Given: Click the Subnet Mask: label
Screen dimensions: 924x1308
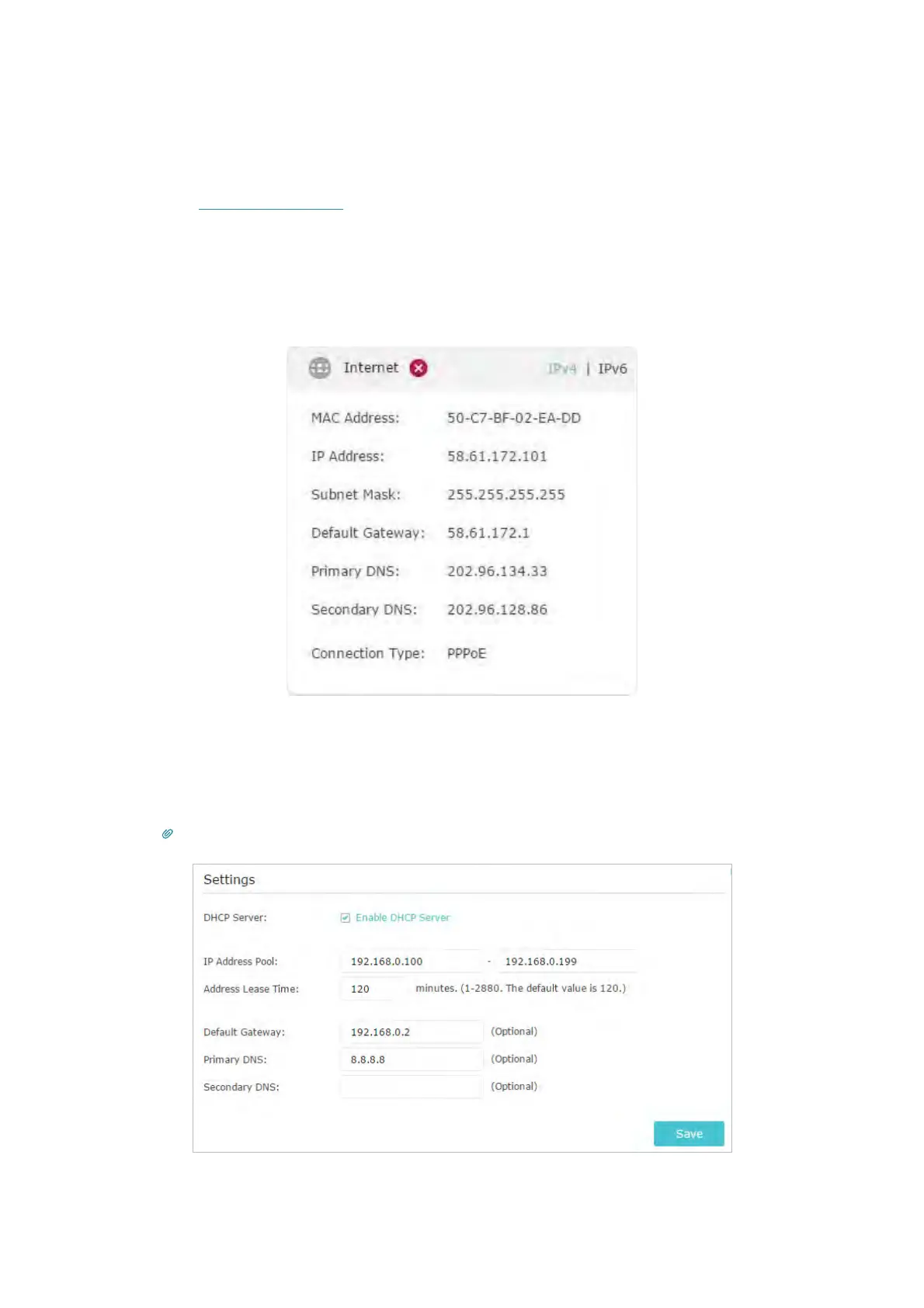Looking at the screenshot, I should pyautogui.click(x=356, y=494).
